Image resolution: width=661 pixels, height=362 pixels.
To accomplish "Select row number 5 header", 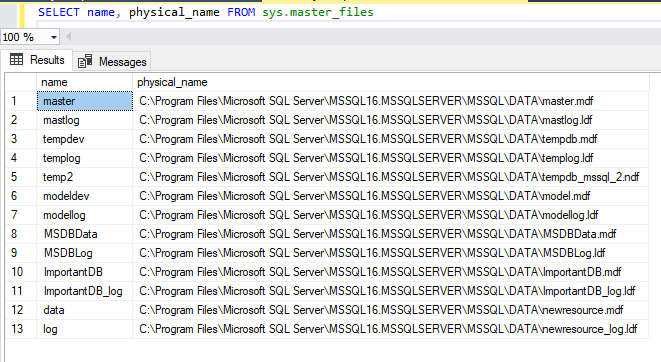I will [x=21, y=177].
